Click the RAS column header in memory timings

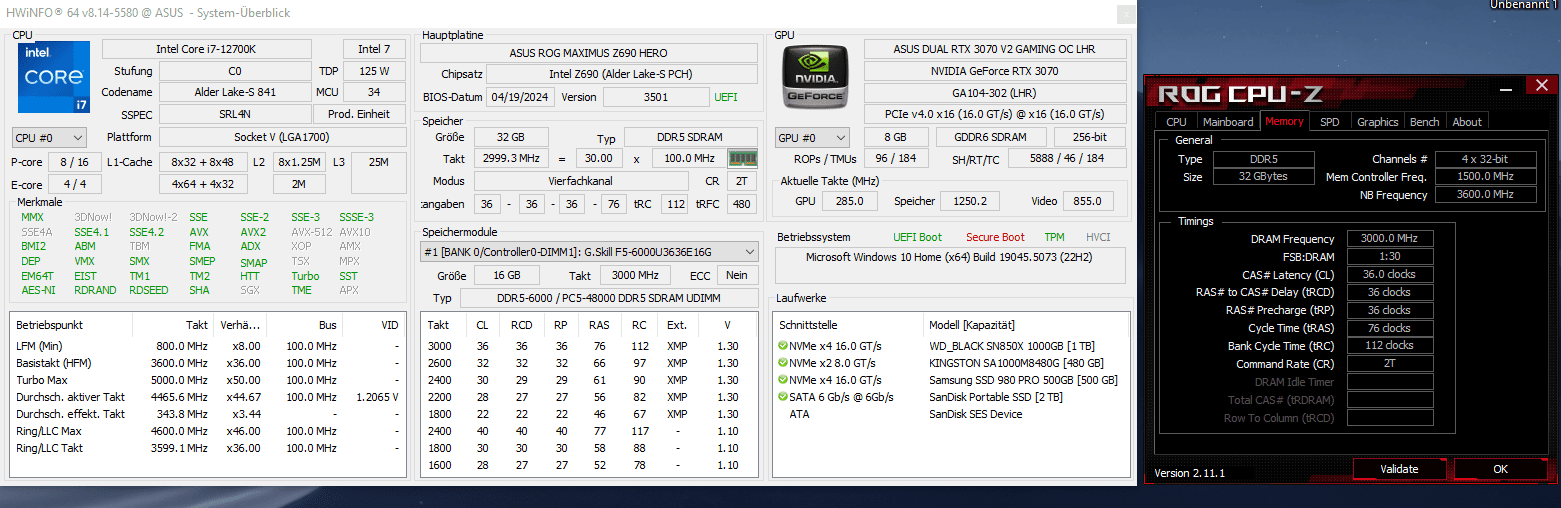pyautogui.click(x=599, y=325)
